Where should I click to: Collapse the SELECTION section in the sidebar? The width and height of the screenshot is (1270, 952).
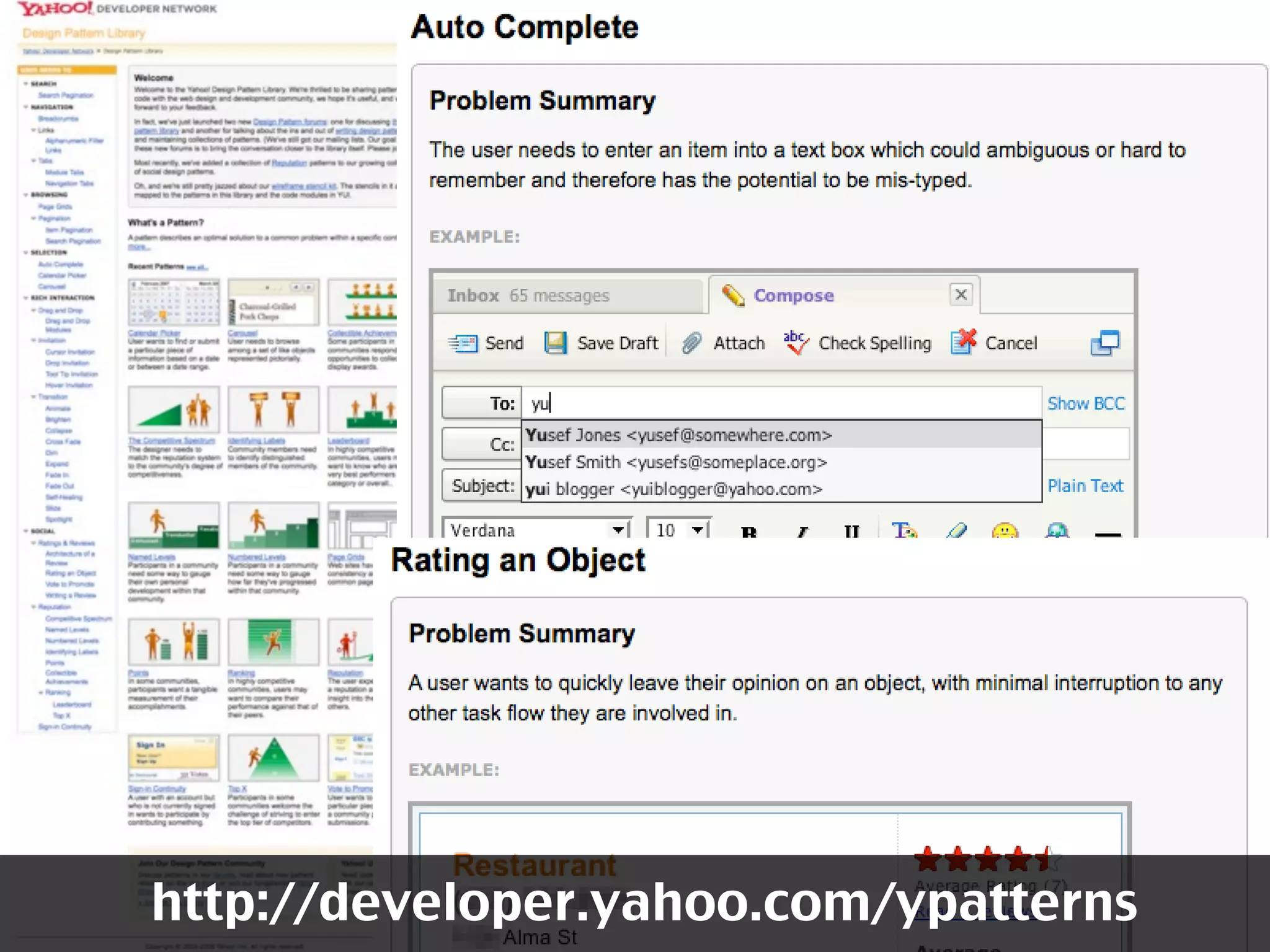[26, 252]
